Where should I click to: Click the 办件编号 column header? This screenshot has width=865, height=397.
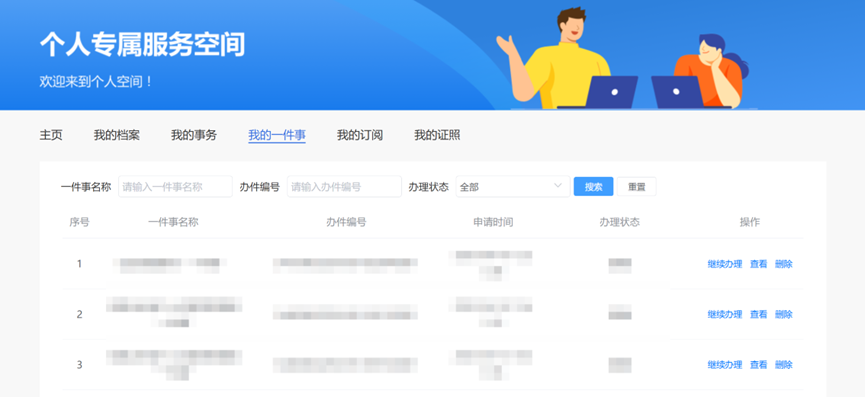coord(346,222)
